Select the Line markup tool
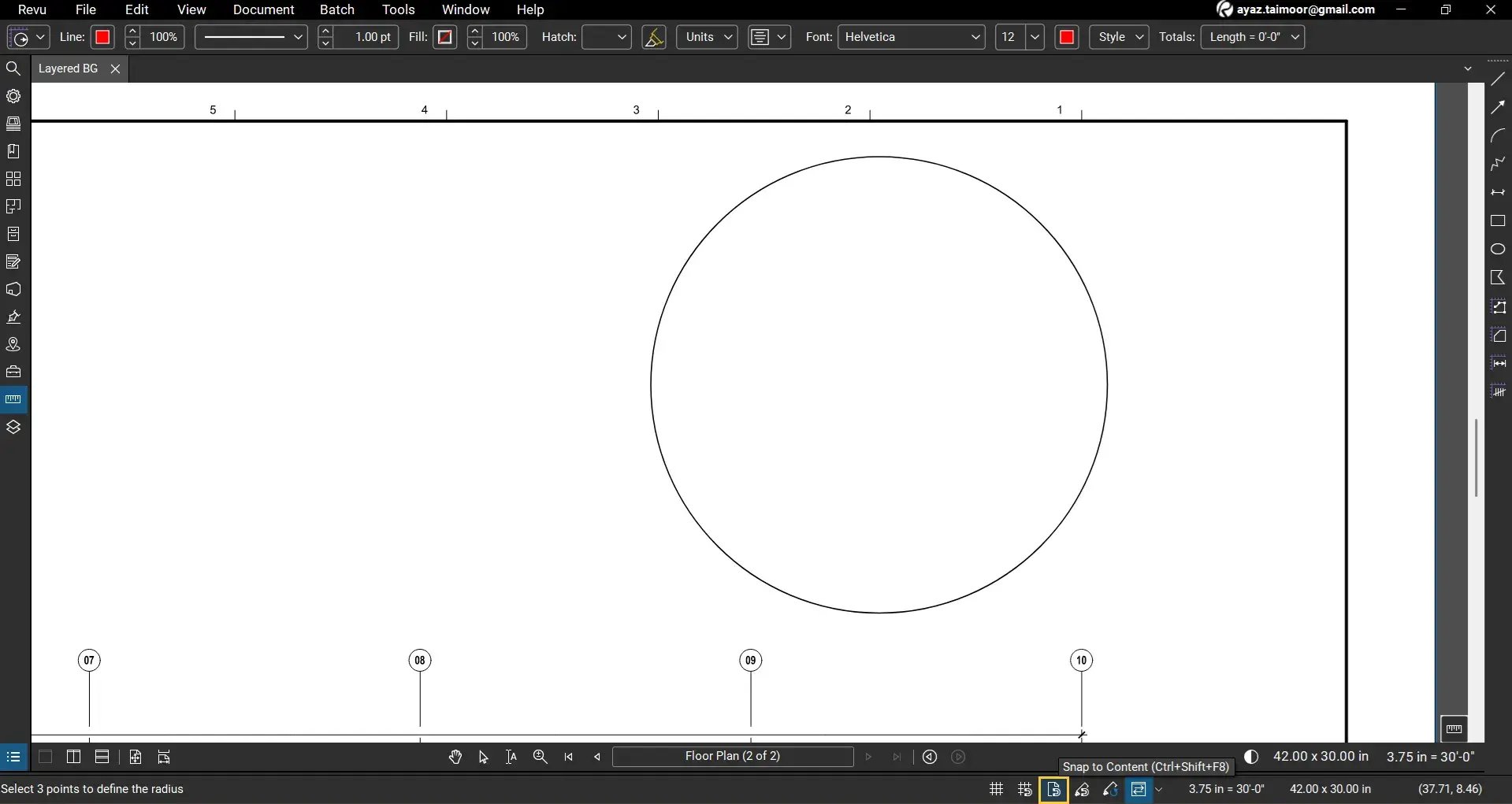Screen dimensions: 1512x804 click(x=1498, y=76)
